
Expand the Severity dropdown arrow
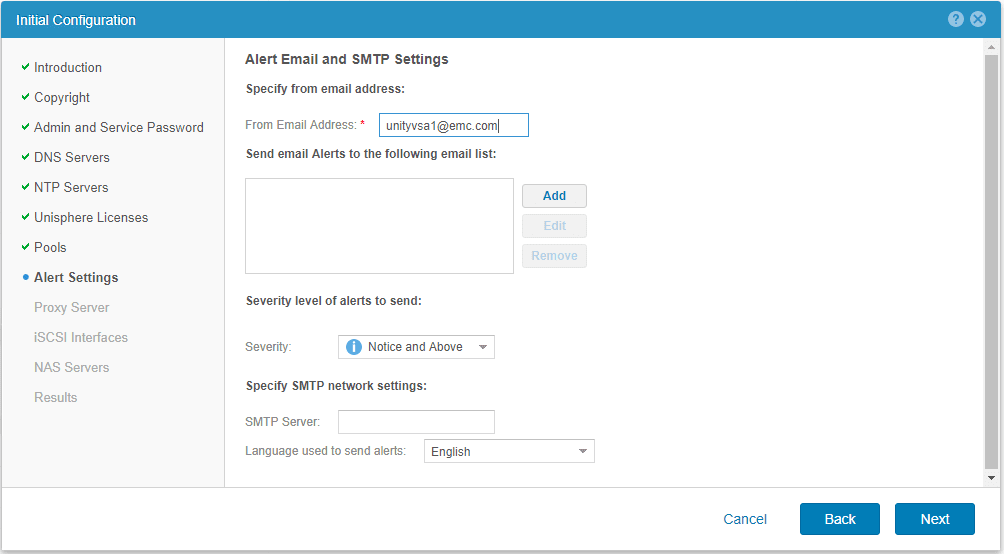(x=482, y=347)
